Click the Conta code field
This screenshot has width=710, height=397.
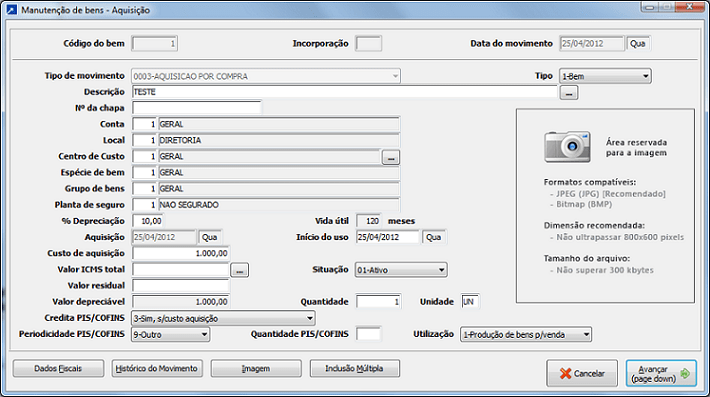pos(144,124)
